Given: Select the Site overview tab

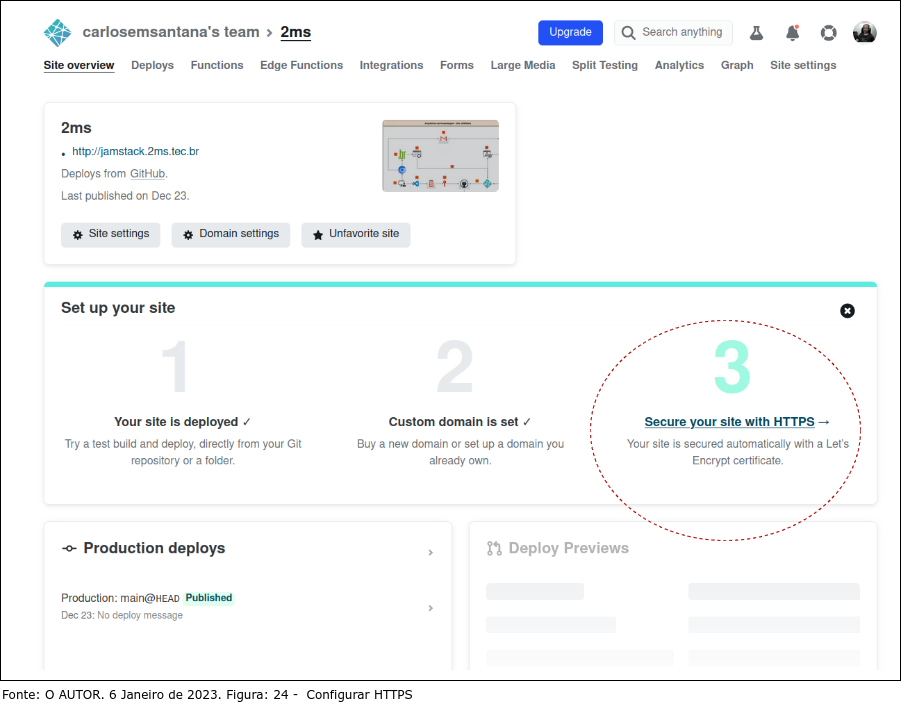Looking at the screenshot, I should click(79, 66).
